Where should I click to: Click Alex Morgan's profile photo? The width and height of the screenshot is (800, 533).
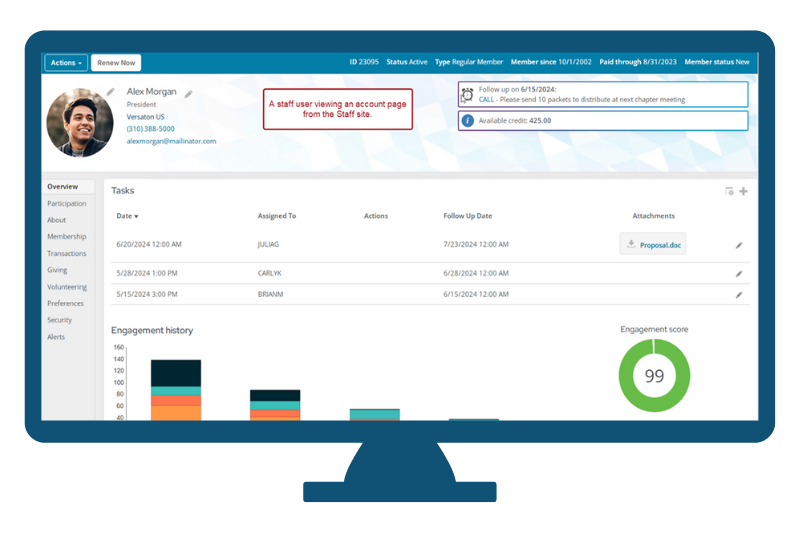pos(80,122)
